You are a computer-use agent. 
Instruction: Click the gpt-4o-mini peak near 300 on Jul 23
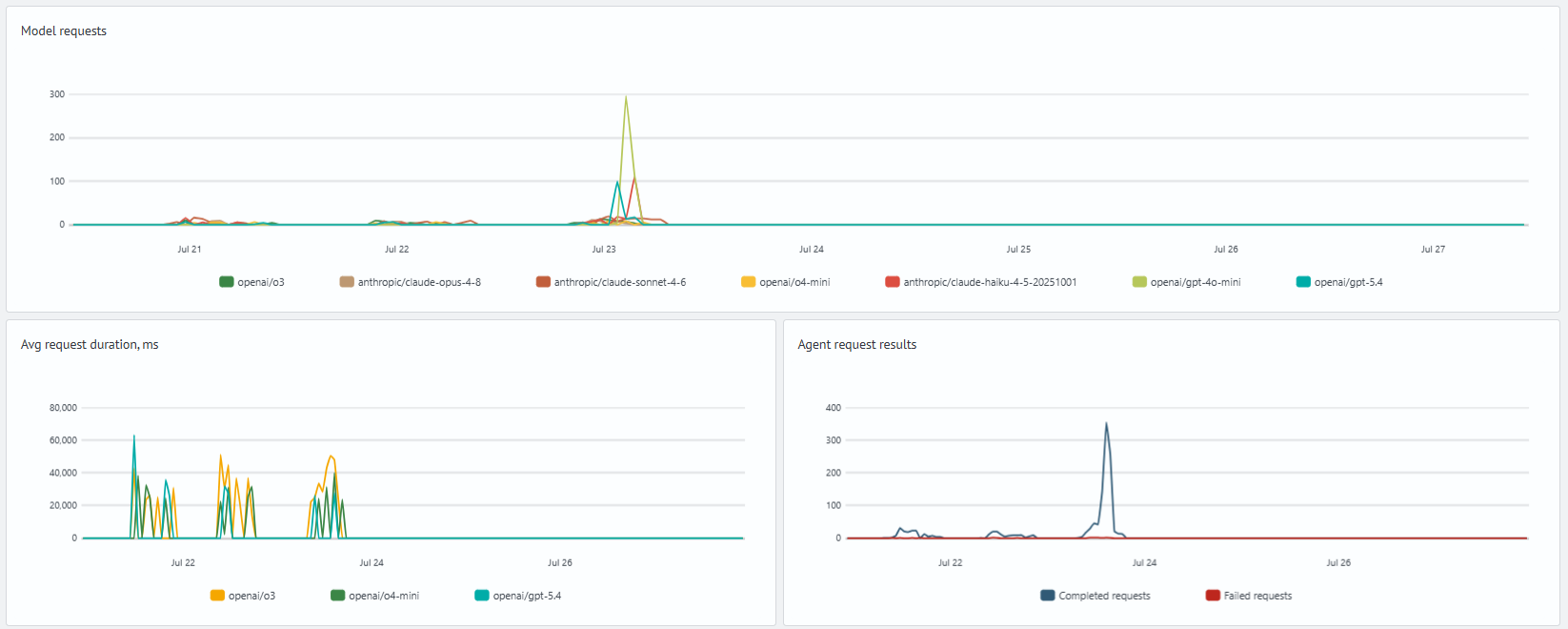click(x=626, y=96)
